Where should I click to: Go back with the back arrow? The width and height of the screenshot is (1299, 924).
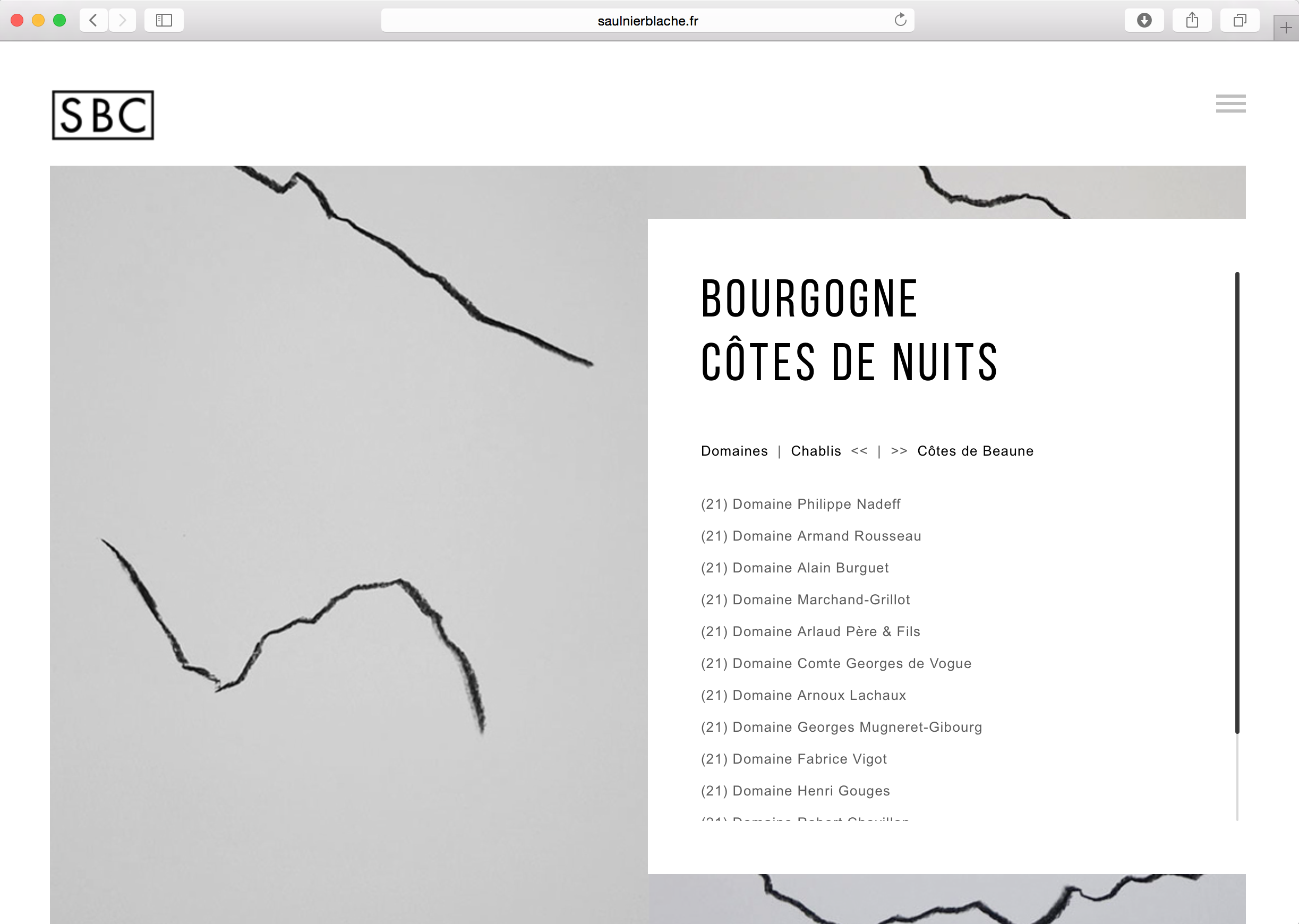94,21
